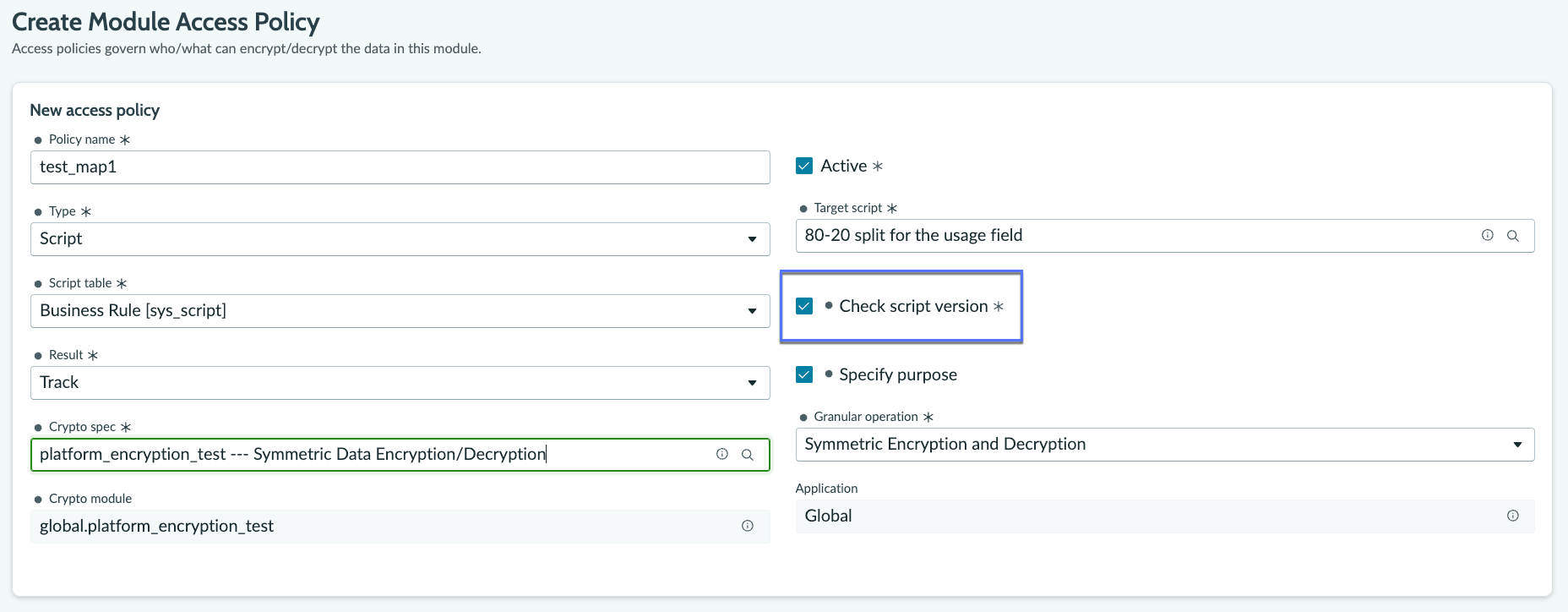The height and width of the screenshot is (612, 1568).
Task: Click the 'Specify purpose' label text
Action: coord(898,374)
